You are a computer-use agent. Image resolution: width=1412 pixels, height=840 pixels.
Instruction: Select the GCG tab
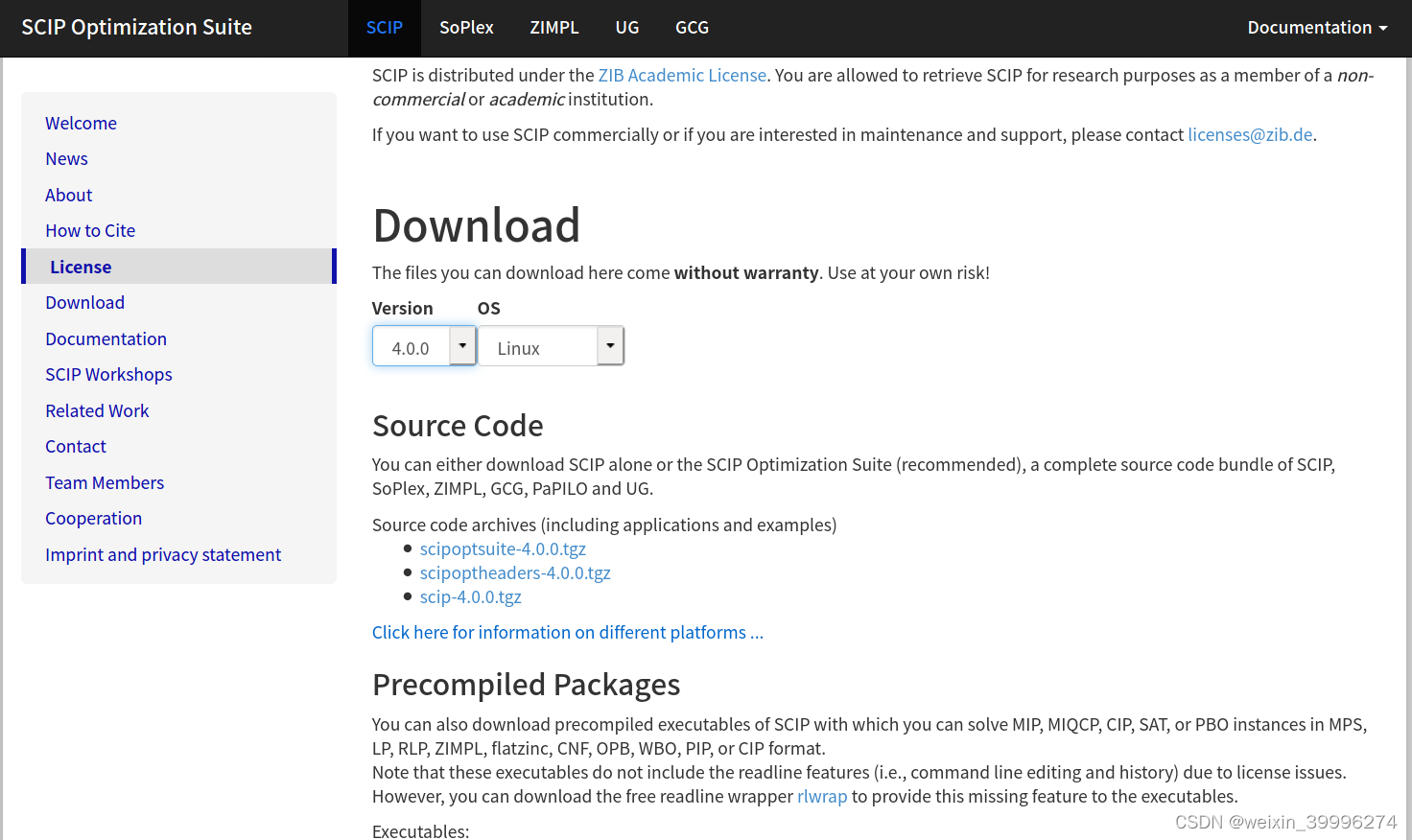click(x=692, y=28)
